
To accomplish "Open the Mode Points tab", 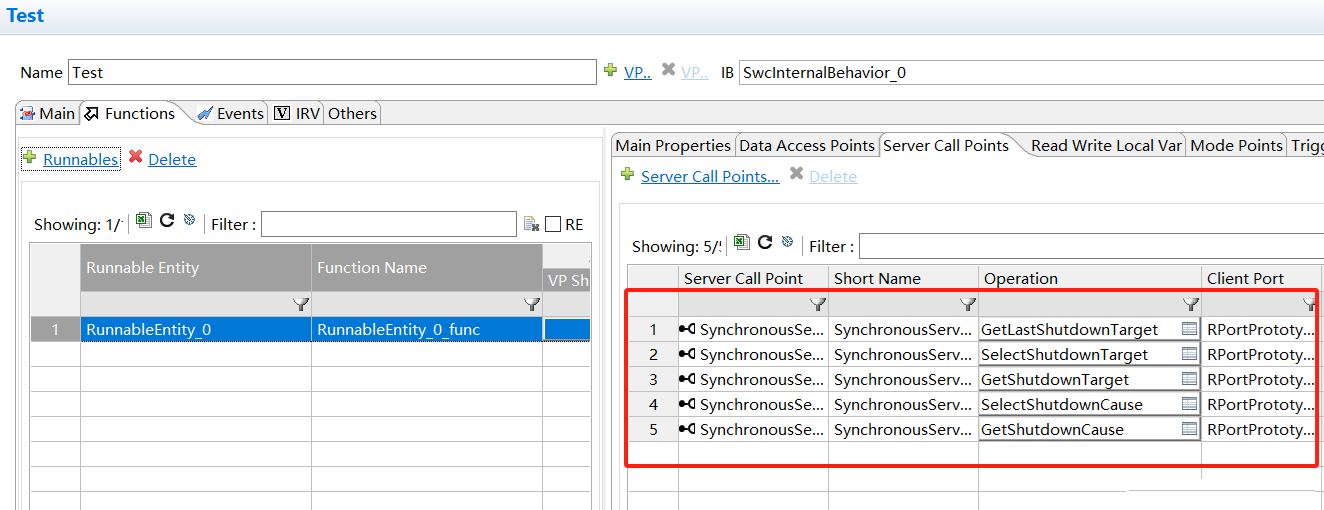I will [x=1236, y=145].
